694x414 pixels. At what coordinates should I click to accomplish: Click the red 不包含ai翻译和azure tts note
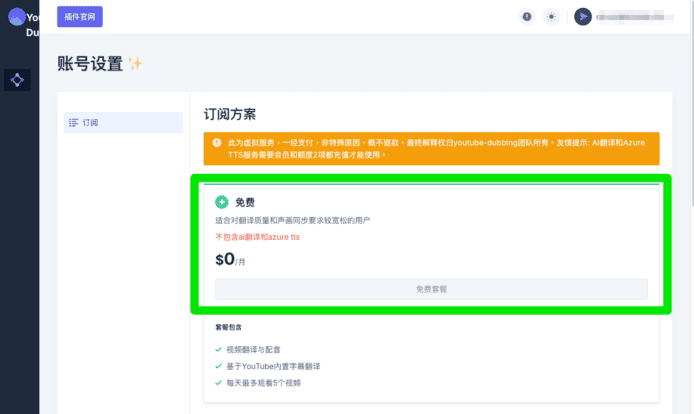click(257, 237)
